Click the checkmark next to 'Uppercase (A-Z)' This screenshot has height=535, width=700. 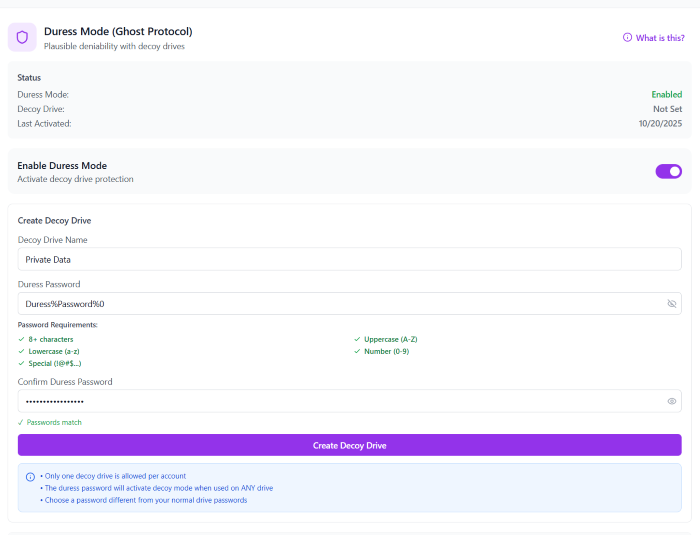pos(357,339)
